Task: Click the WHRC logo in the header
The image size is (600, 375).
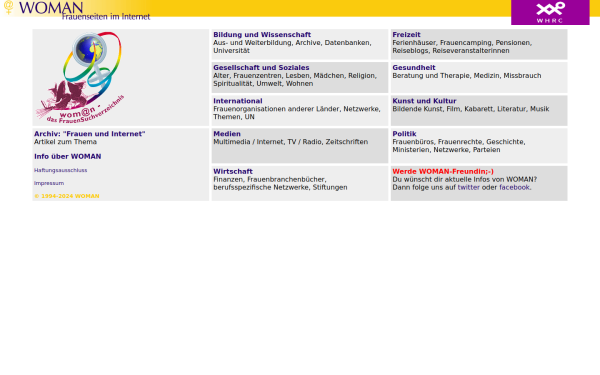Action: pyautogui.click(x=550, y=12)
